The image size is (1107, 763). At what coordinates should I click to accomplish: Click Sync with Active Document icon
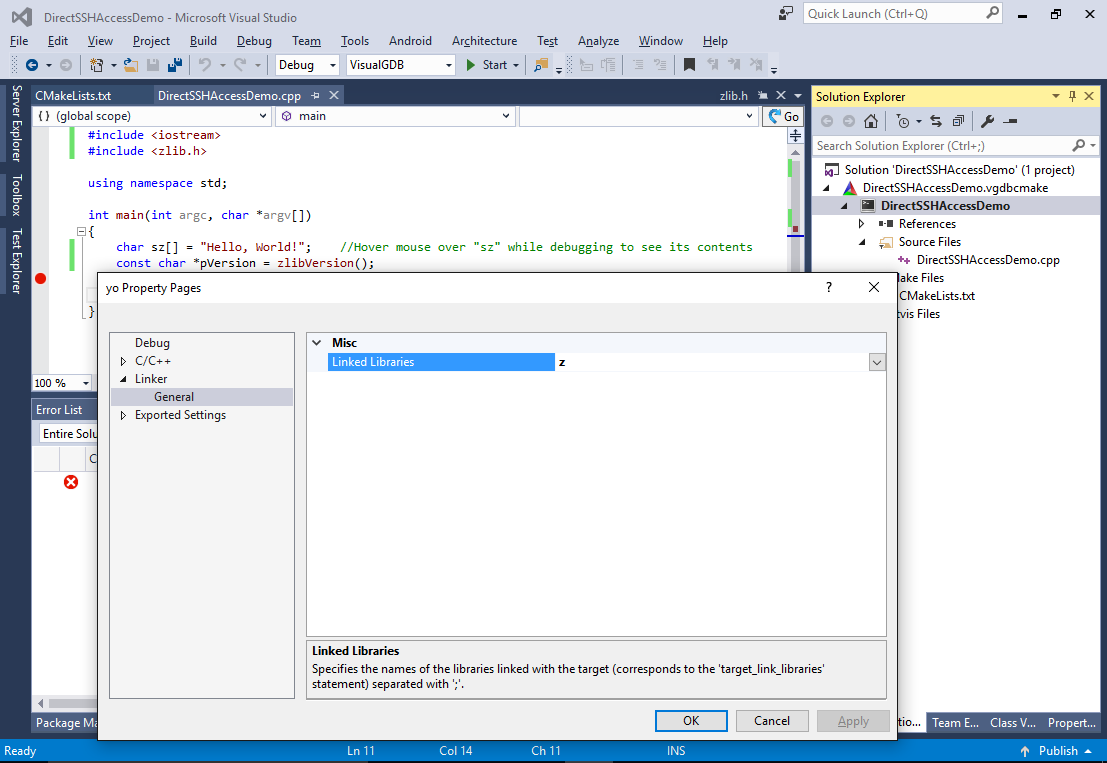click(x=936, y=121)
